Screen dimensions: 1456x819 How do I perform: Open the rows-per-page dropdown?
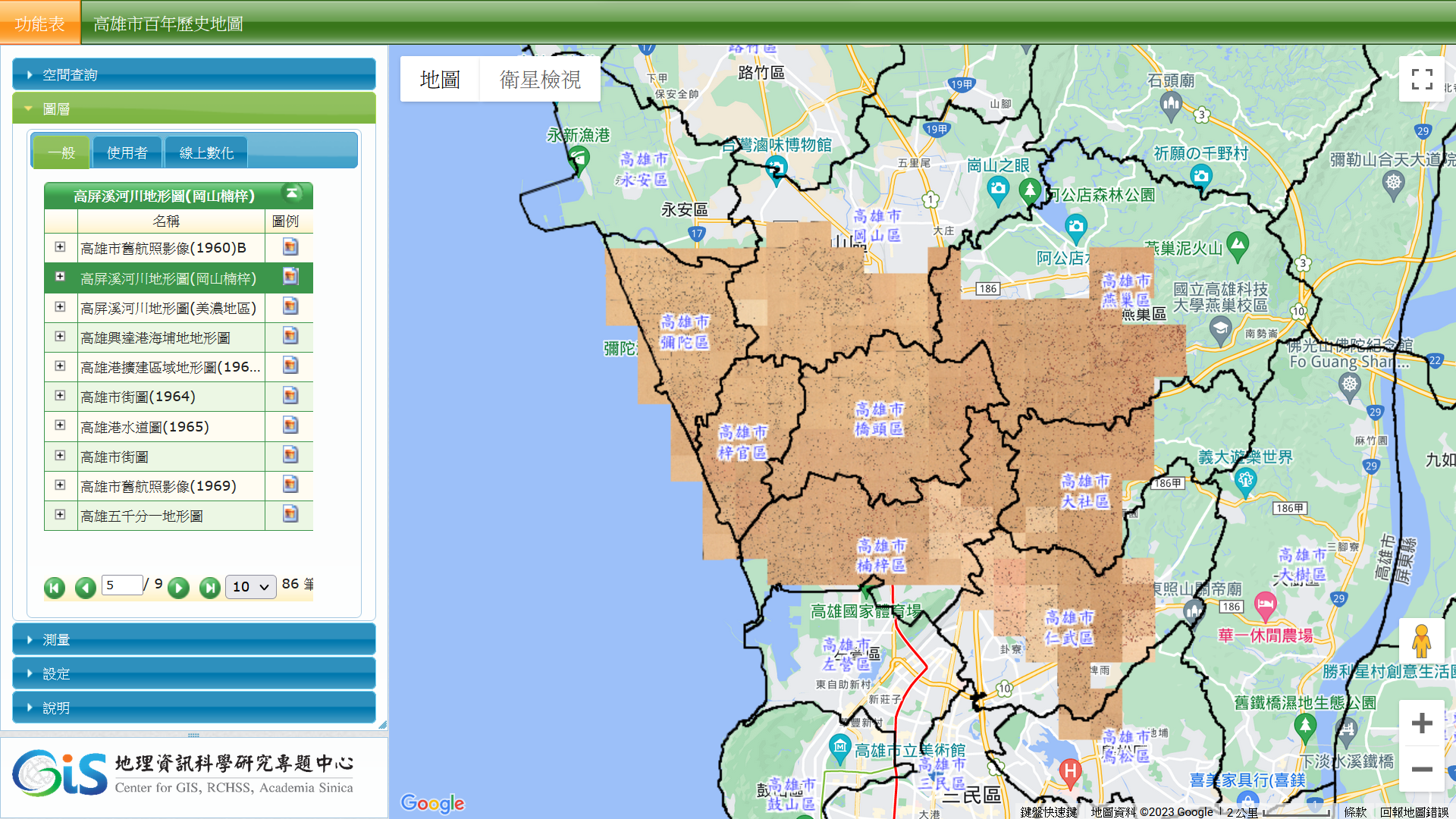(251, 587)
